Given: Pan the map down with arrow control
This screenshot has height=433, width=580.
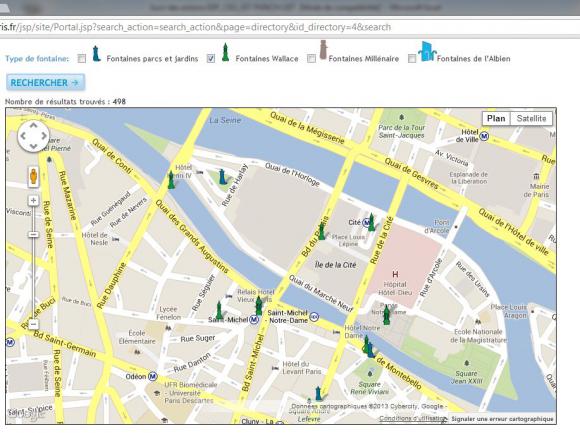Looking at the screenshot, I should [33, 146].
